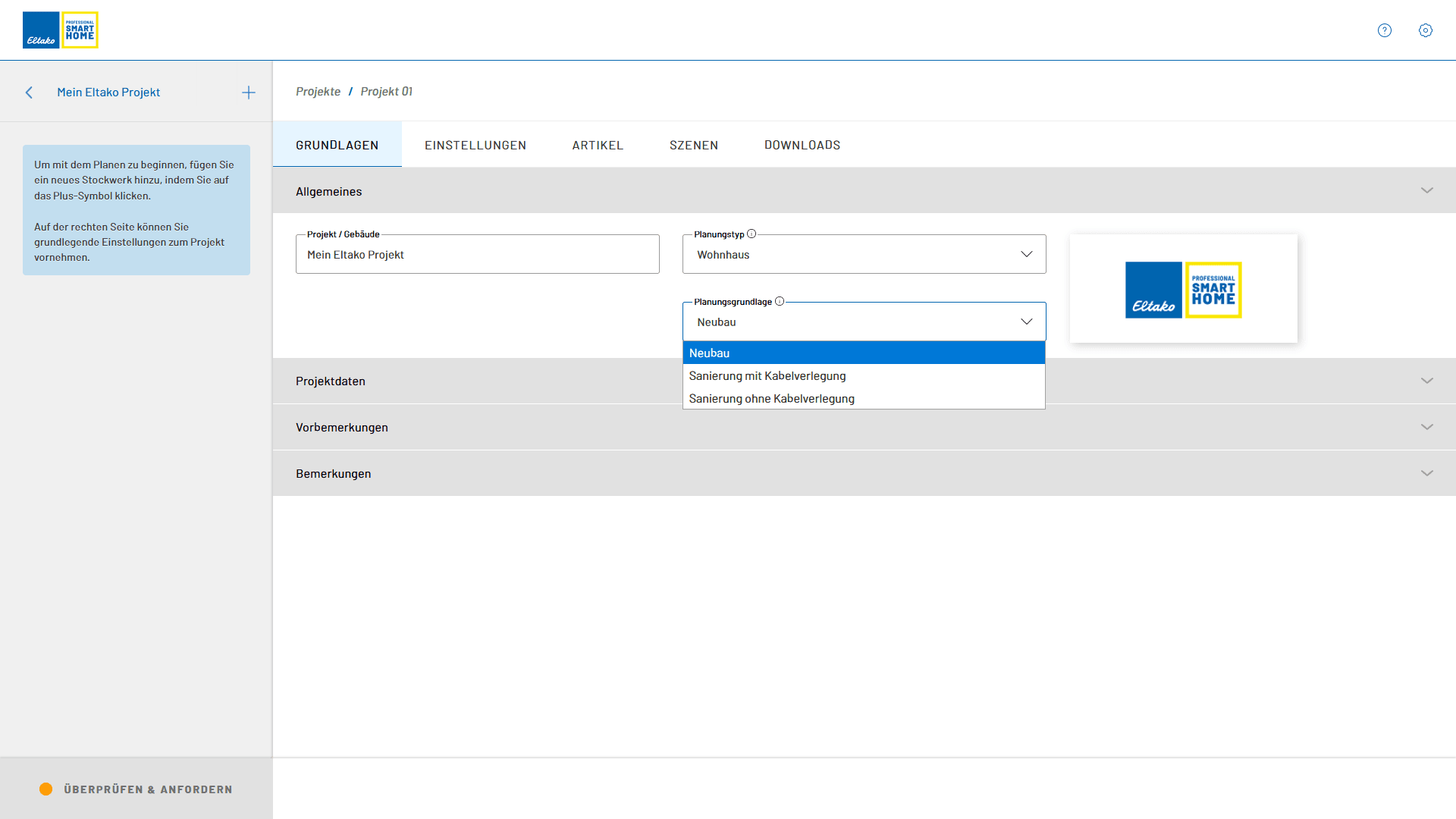Switch to the Einstellungen tab
1456x819 pixels.
pos(475,145)
